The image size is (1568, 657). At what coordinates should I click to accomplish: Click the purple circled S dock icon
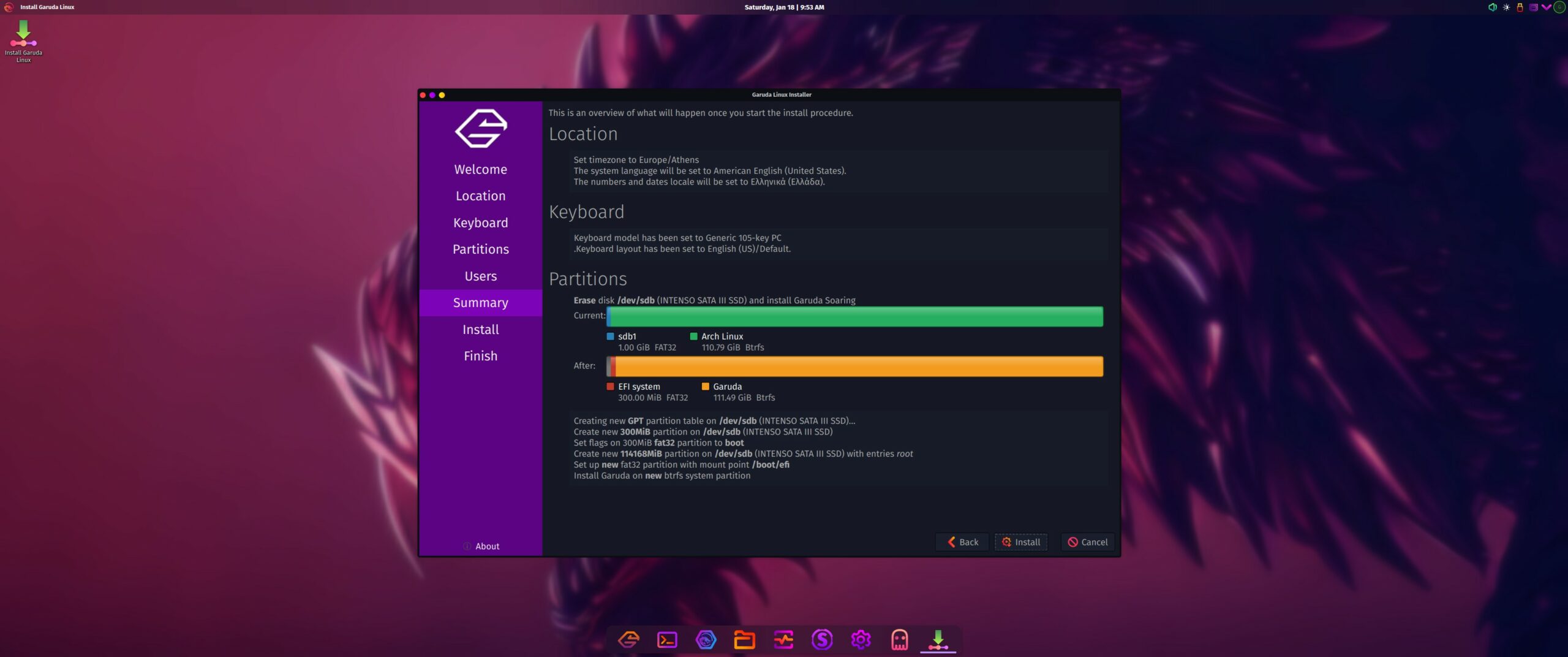coord(822,640)
